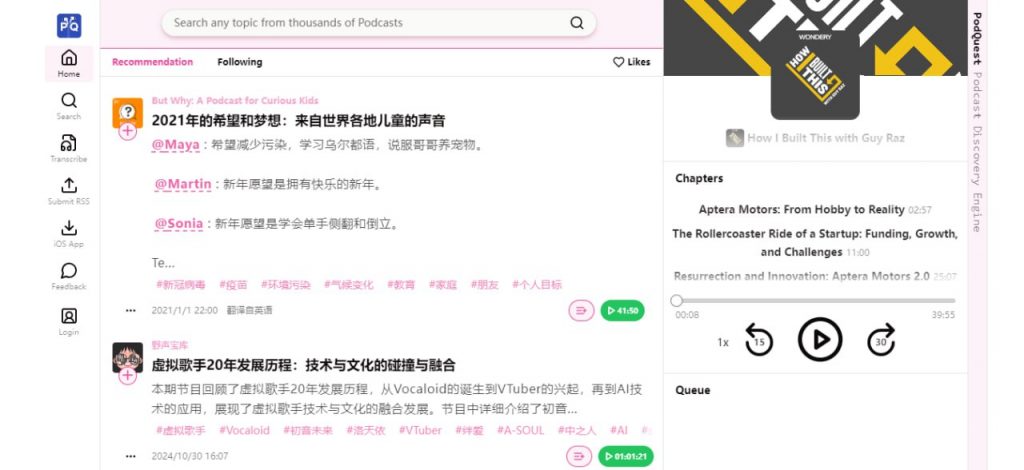
Task: Select the #Vocaloid hashtag
Action: [244, 430]
